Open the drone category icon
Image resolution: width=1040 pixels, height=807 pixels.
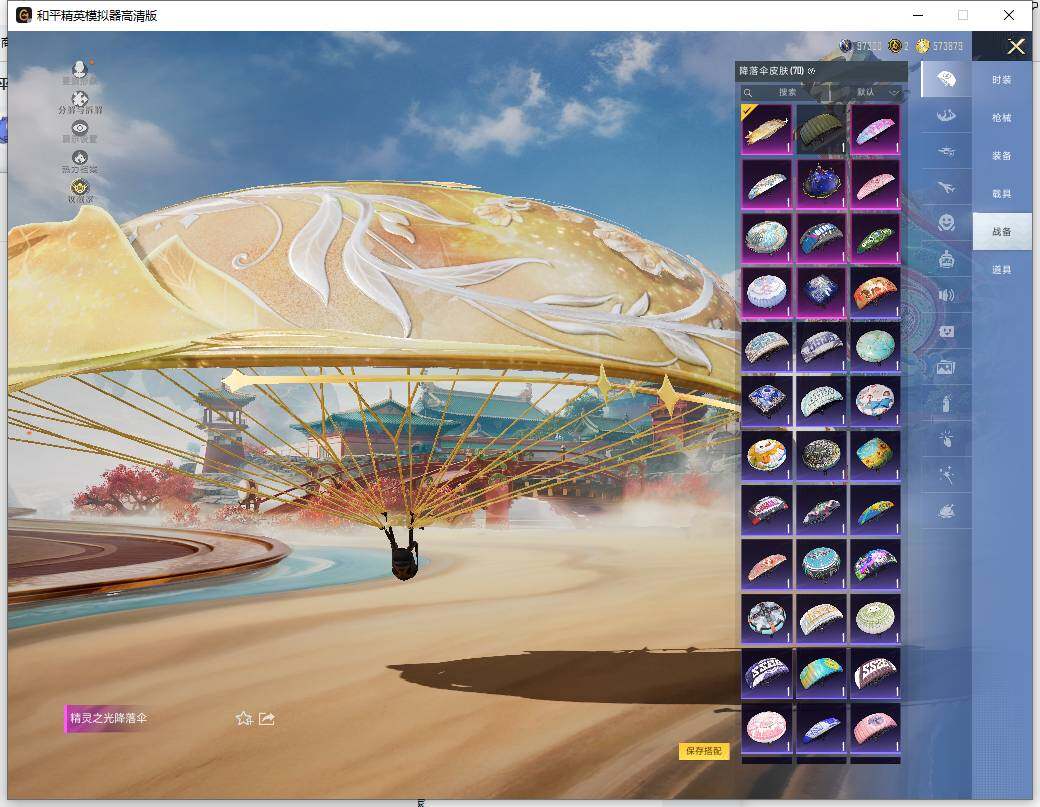[x=946, y=151]
